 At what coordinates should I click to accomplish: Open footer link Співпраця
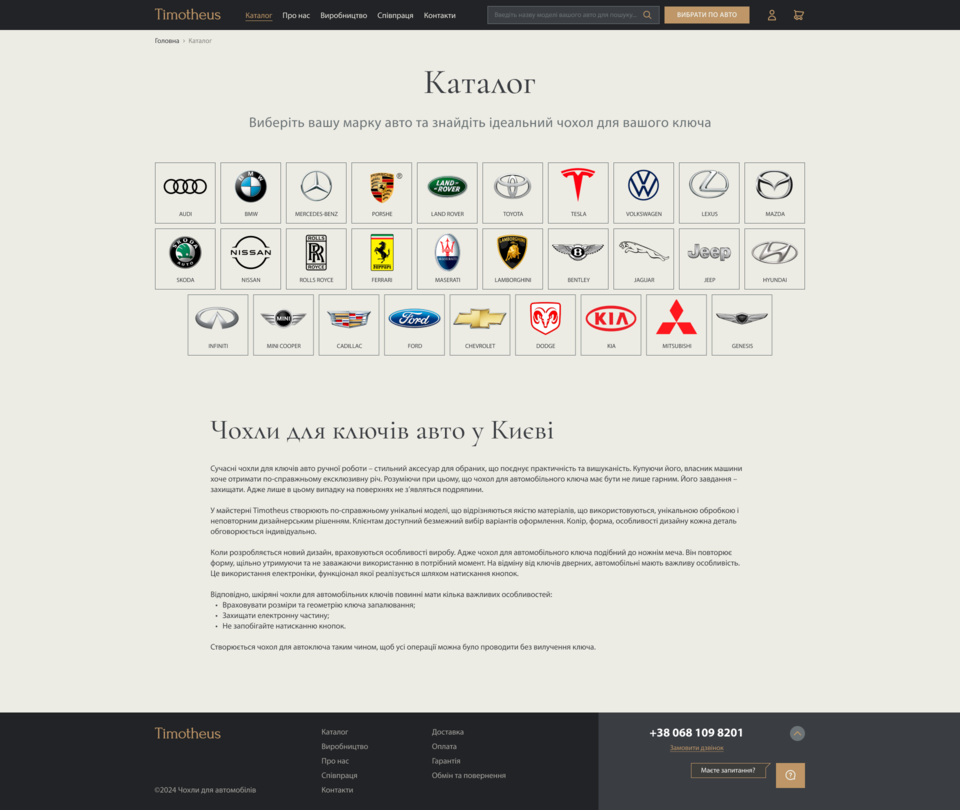339,776
